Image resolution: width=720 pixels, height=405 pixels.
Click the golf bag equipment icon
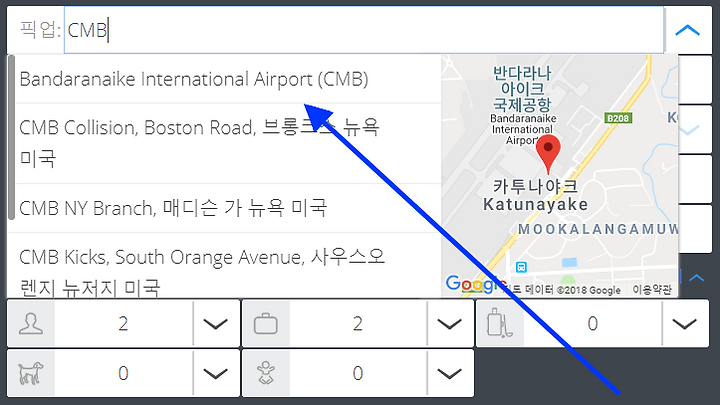coord(499,323)
